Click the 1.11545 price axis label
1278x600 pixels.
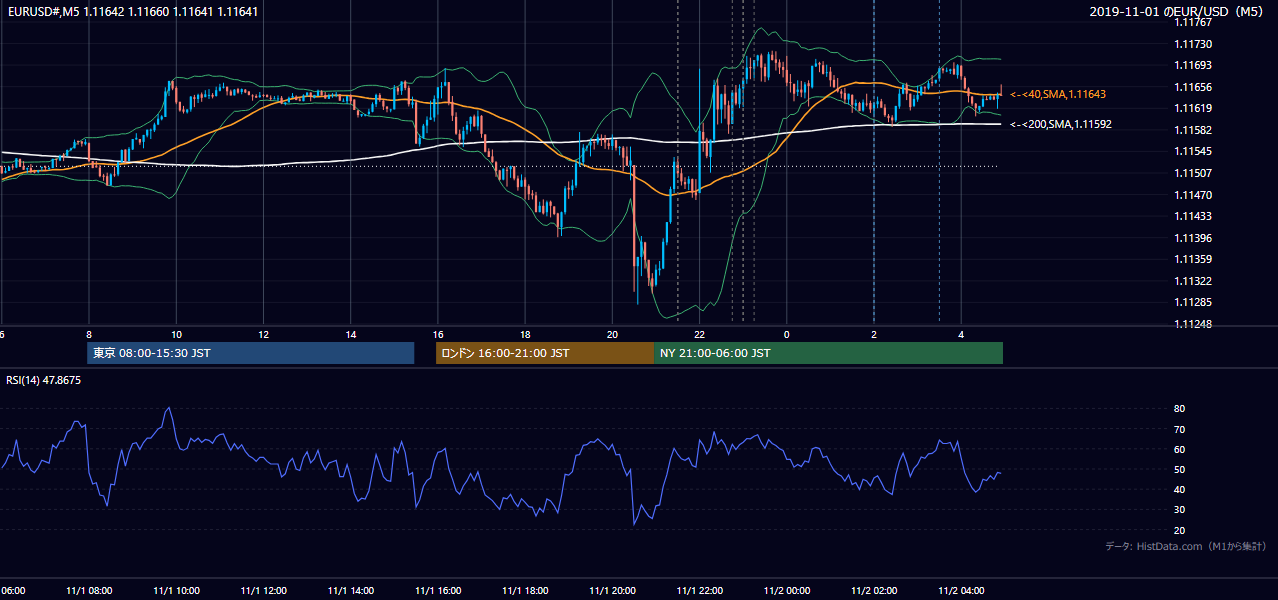click(1192, 152)
